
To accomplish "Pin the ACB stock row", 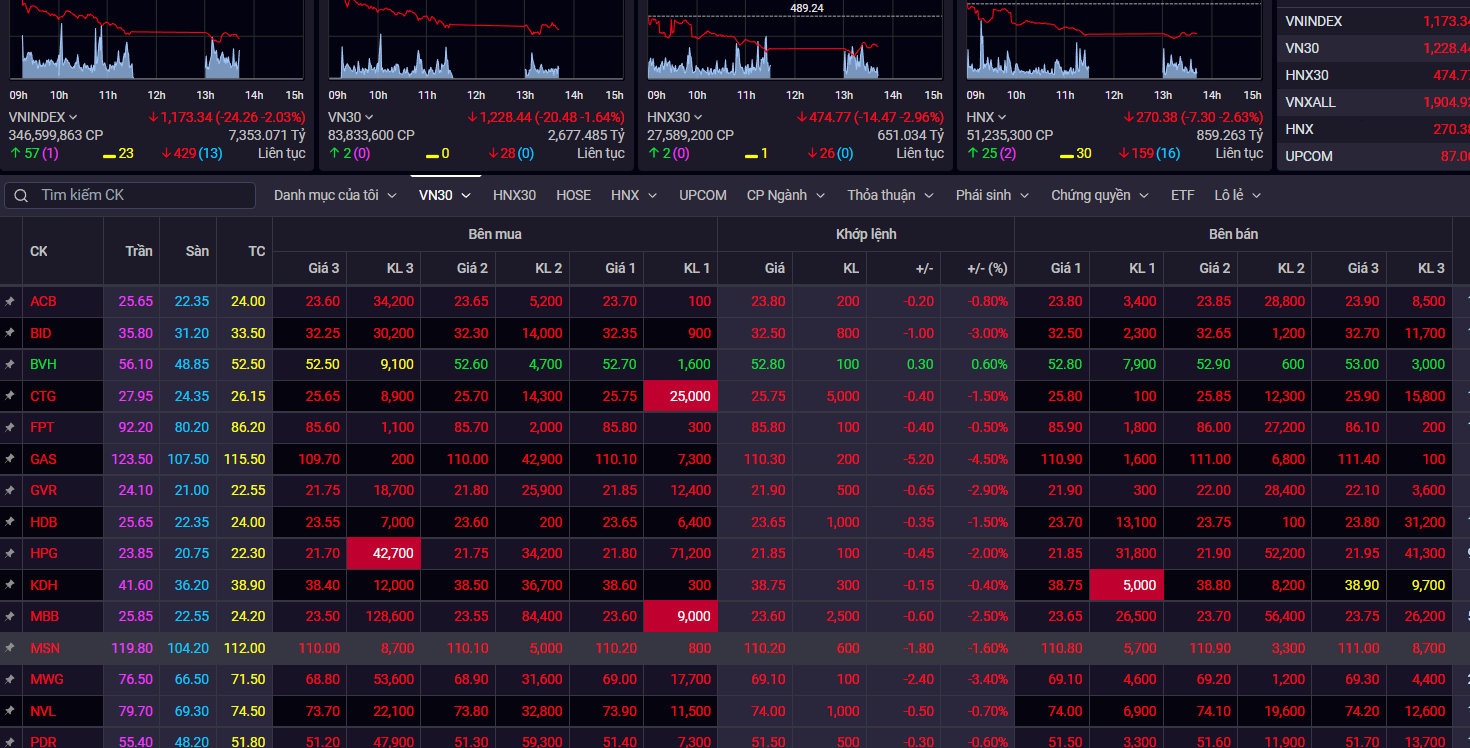I will [10, 301].
